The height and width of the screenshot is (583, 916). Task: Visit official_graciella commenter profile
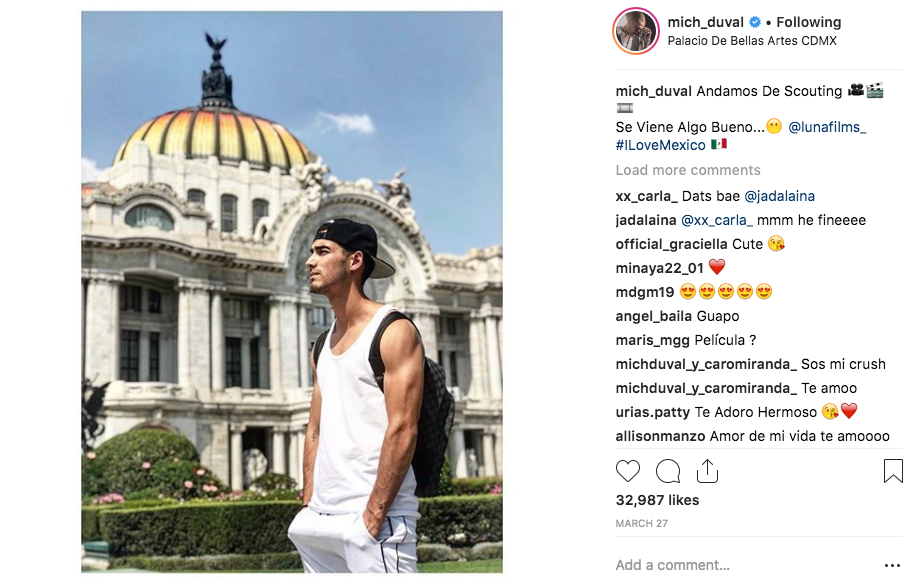671,244
